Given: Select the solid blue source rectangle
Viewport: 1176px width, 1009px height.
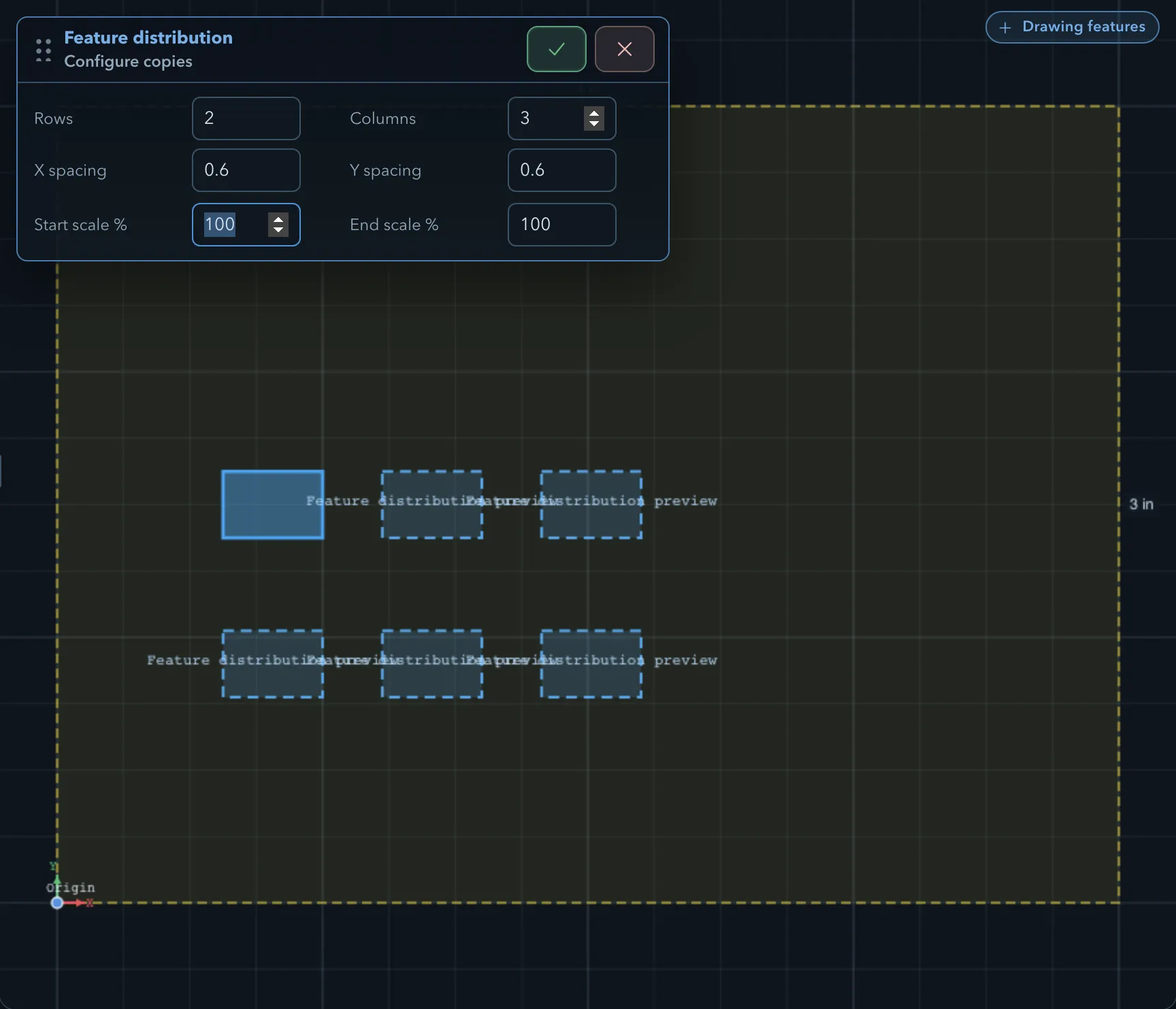Looking at the screenshot, I should point(272,505).
